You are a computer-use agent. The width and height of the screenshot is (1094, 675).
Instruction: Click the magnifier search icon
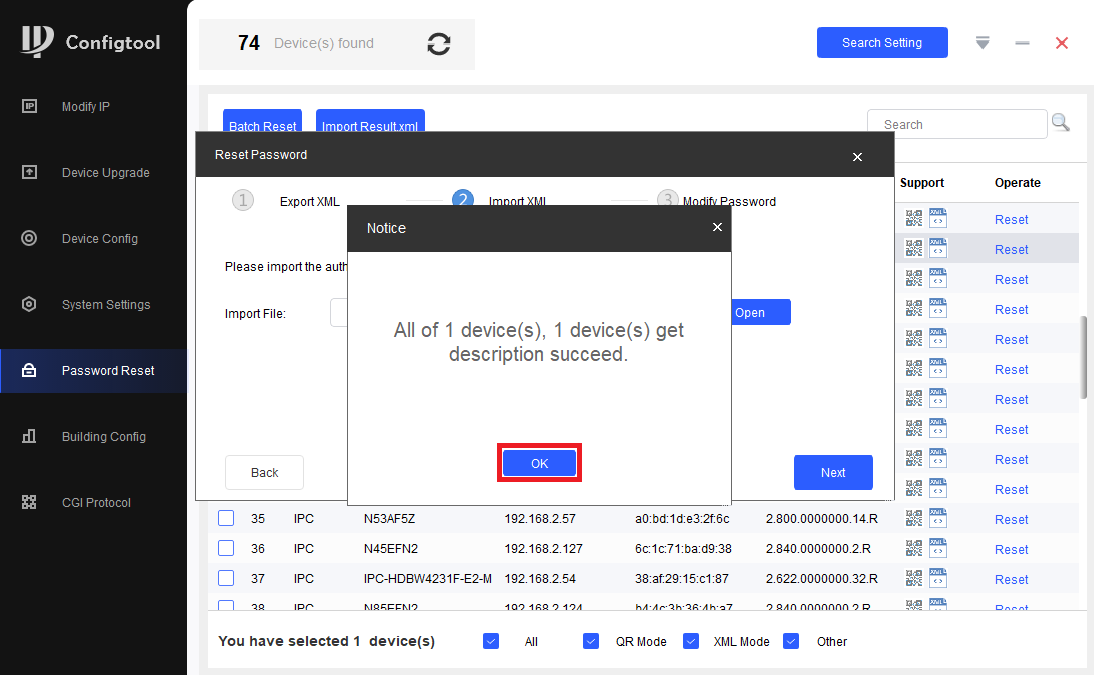pyautogui.click(x=1061, y=123)
